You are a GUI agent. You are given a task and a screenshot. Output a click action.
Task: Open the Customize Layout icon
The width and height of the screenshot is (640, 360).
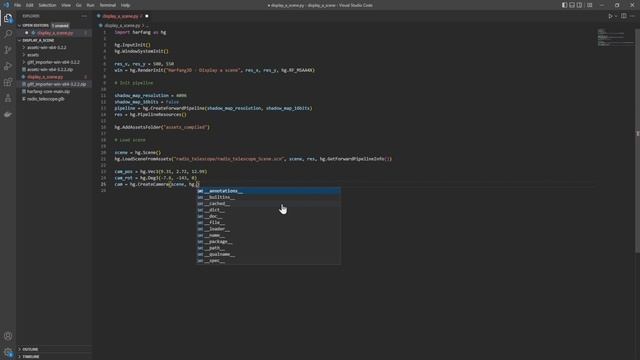[x=589, y=5]
